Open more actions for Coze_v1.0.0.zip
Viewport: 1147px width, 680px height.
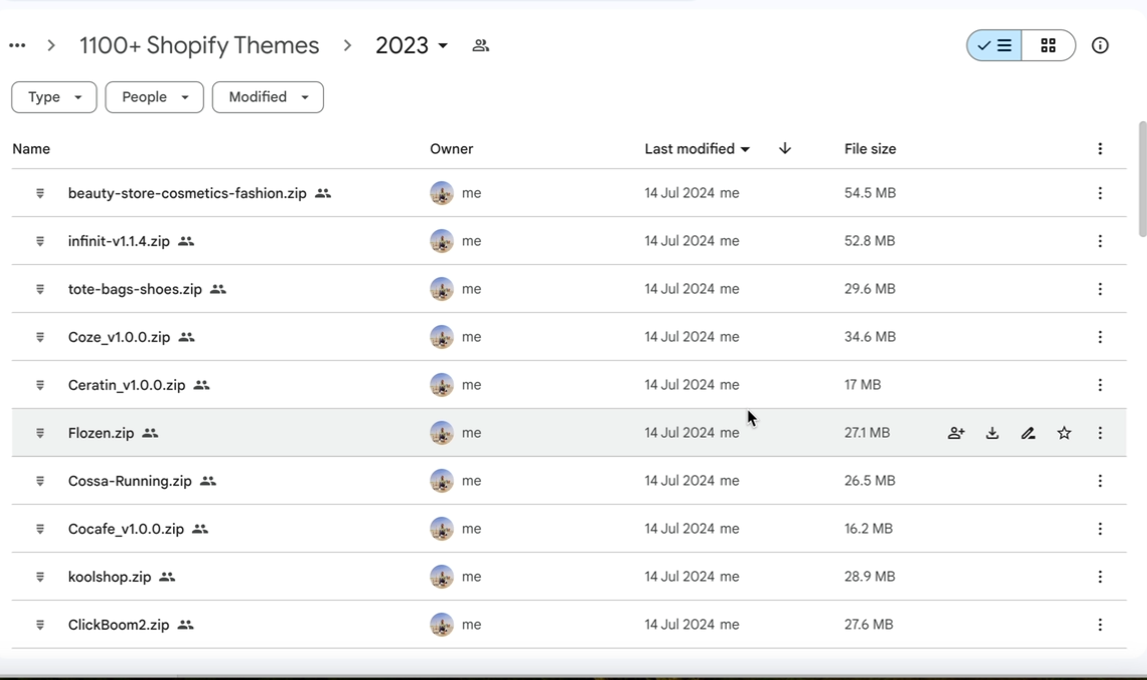coord(1100,337)
